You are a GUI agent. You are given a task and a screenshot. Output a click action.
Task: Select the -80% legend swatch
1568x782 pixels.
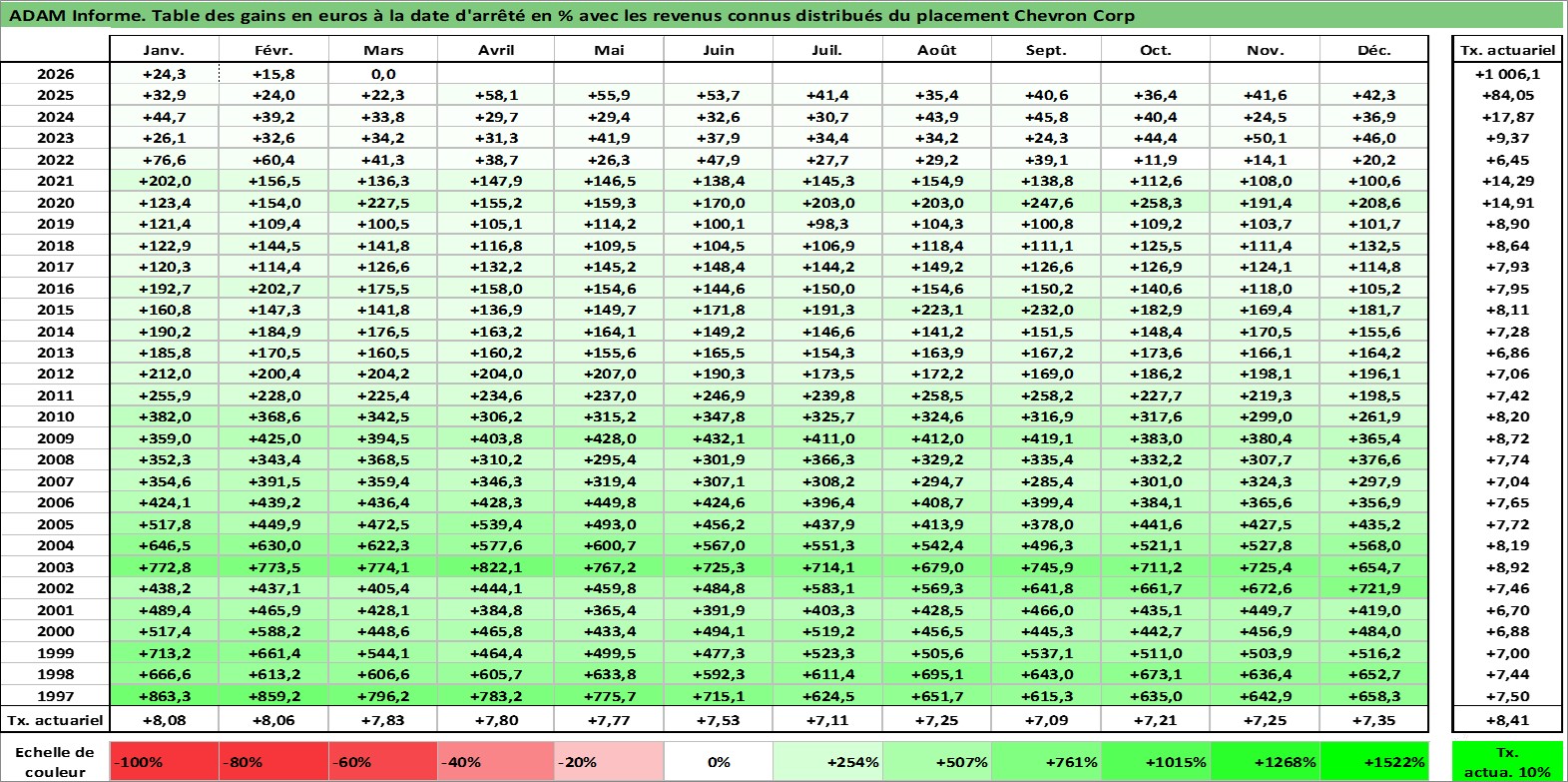click(x=273, y=762)
